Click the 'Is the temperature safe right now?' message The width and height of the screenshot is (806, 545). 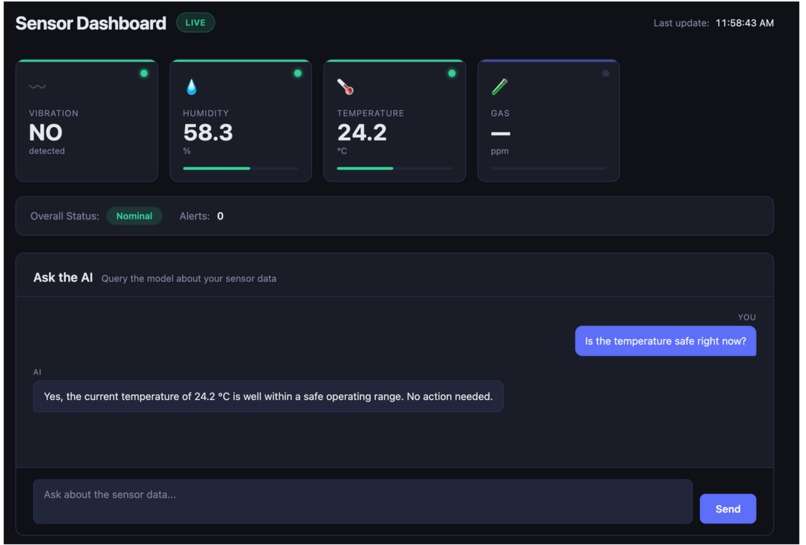pos(665,341)
